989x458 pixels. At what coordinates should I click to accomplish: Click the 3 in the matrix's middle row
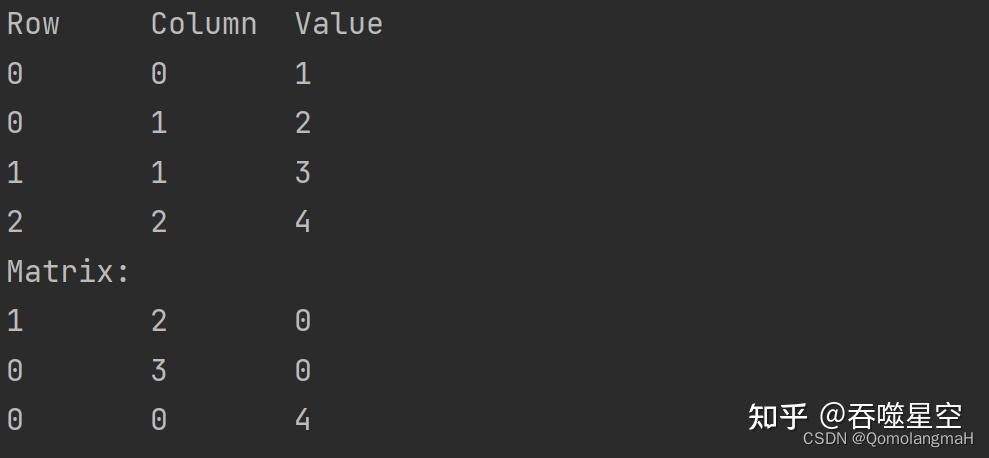coord(159,371)
